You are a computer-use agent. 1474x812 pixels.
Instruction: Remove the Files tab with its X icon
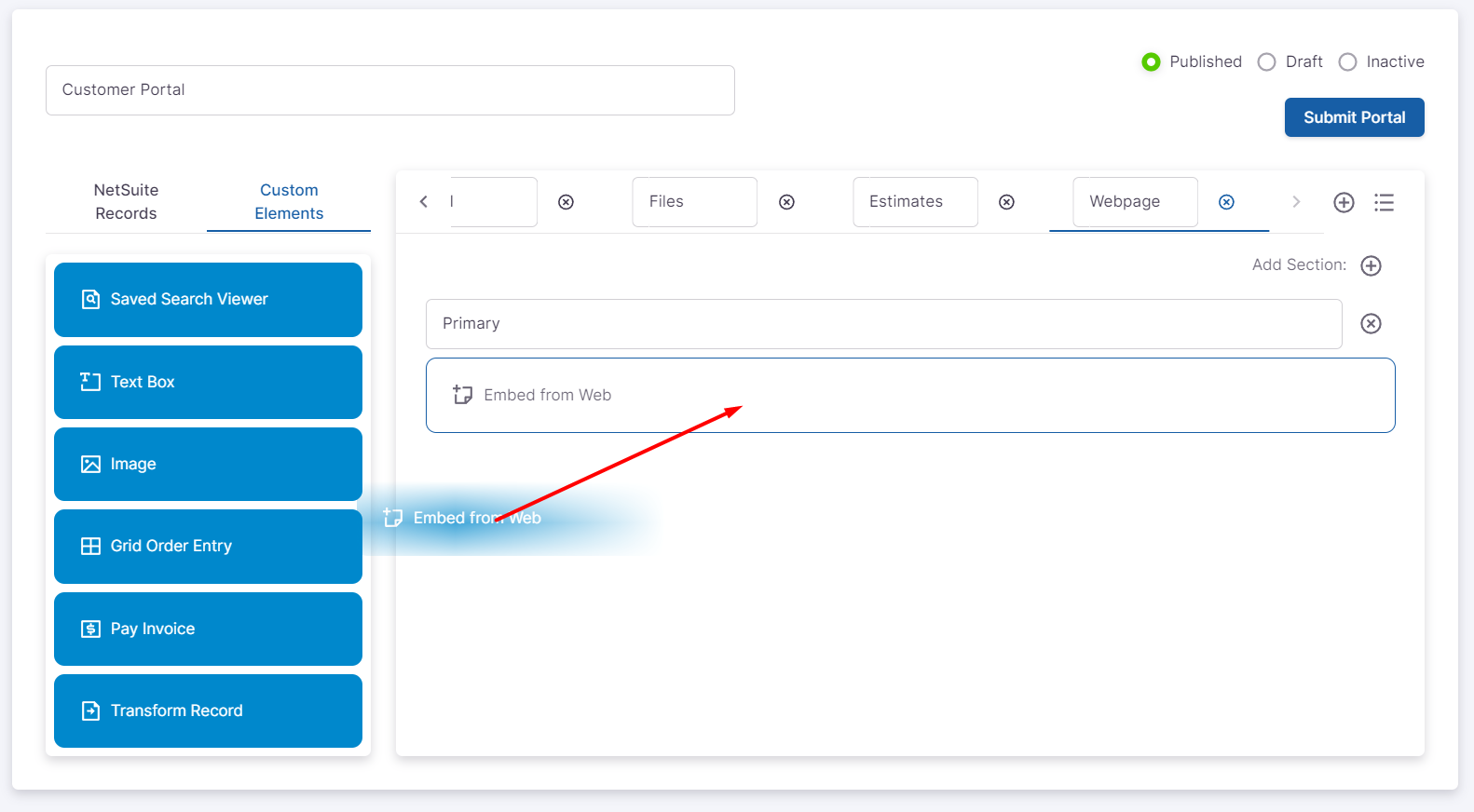(x=786, y=202)
